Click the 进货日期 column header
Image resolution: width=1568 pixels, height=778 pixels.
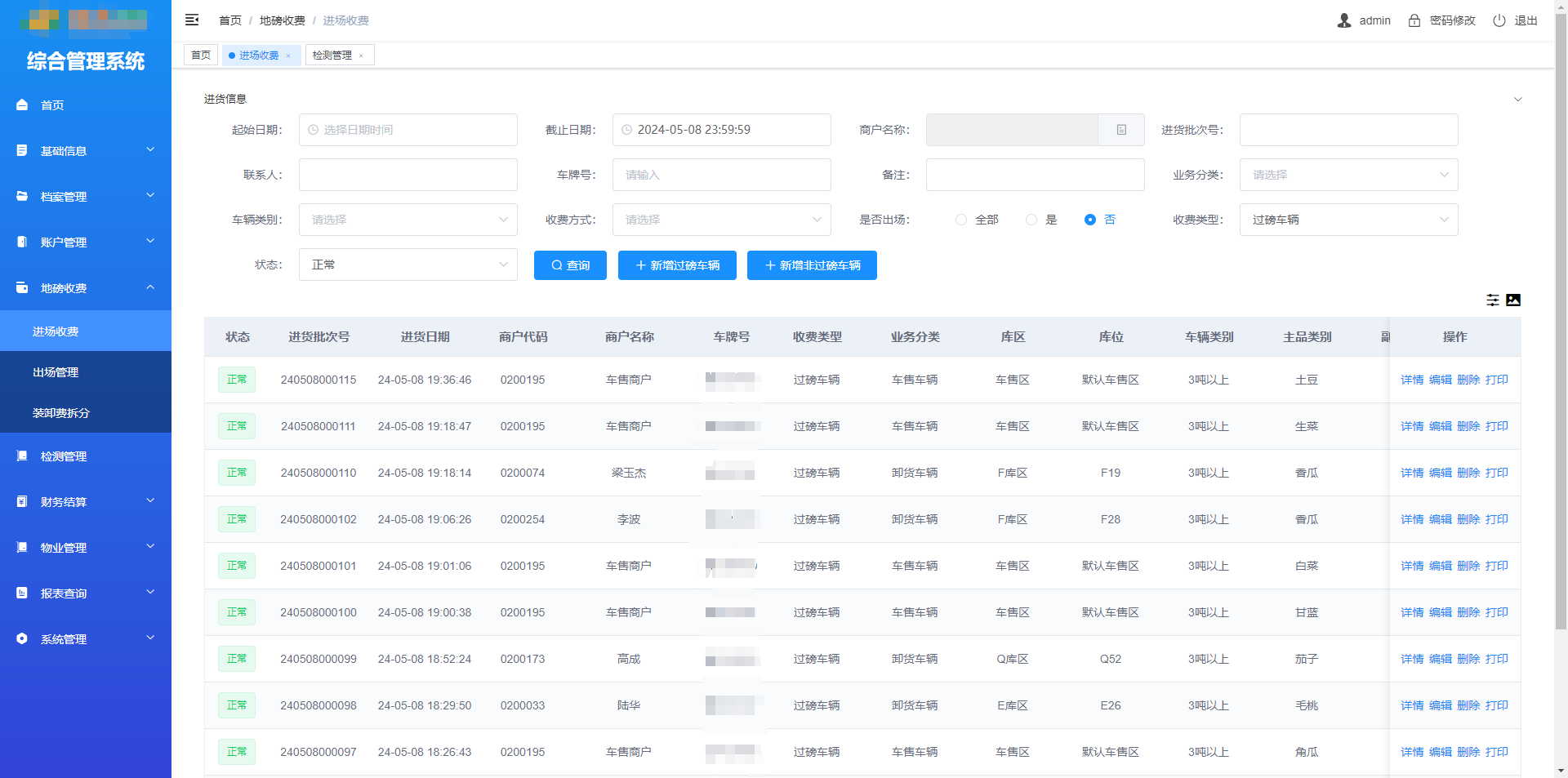[425, 337]
